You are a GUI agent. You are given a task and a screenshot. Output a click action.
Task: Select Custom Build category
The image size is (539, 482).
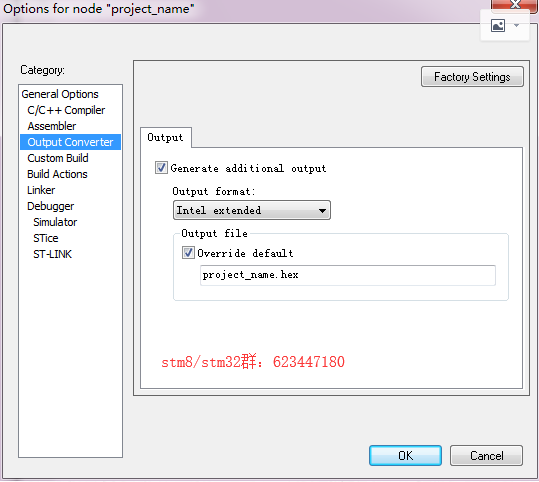click(58, 158)
